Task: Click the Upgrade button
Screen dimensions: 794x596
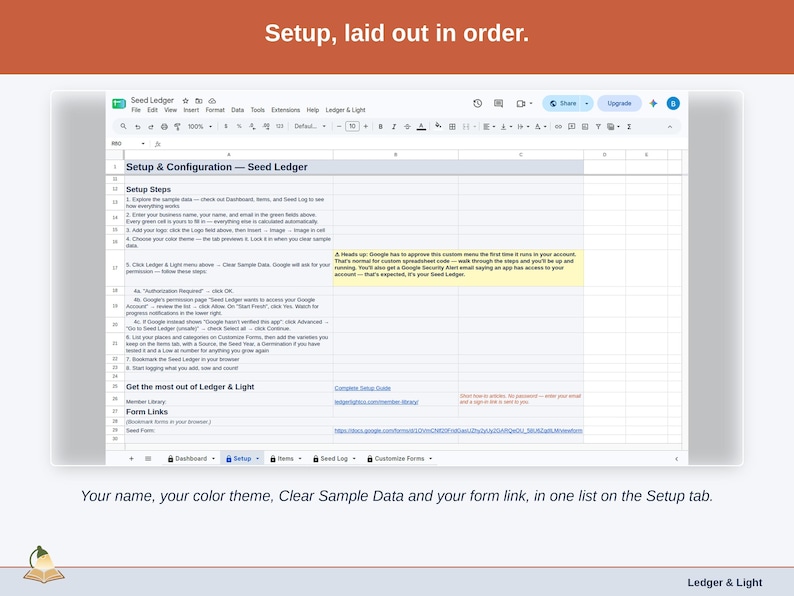Action: point(619,103)
